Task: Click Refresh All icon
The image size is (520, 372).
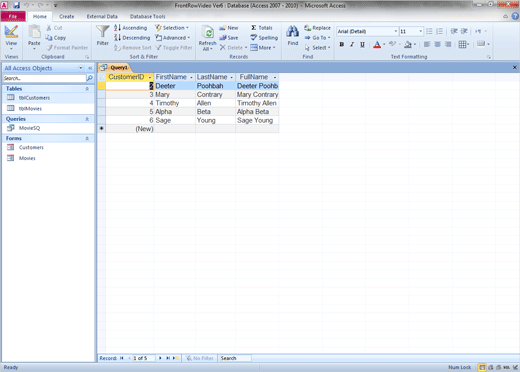Action: tap(207, 38)
